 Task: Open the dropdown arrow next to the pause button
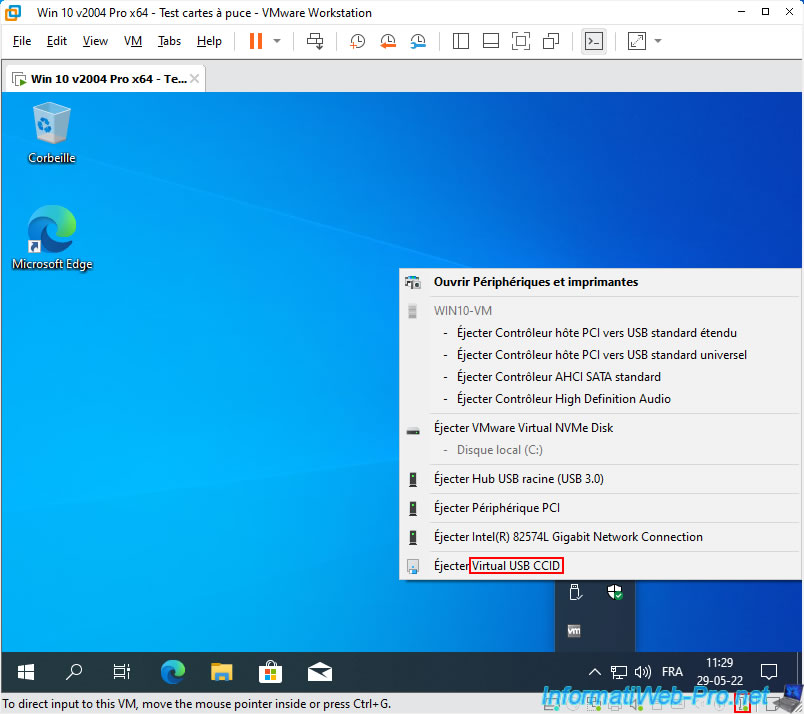point(277,41)
